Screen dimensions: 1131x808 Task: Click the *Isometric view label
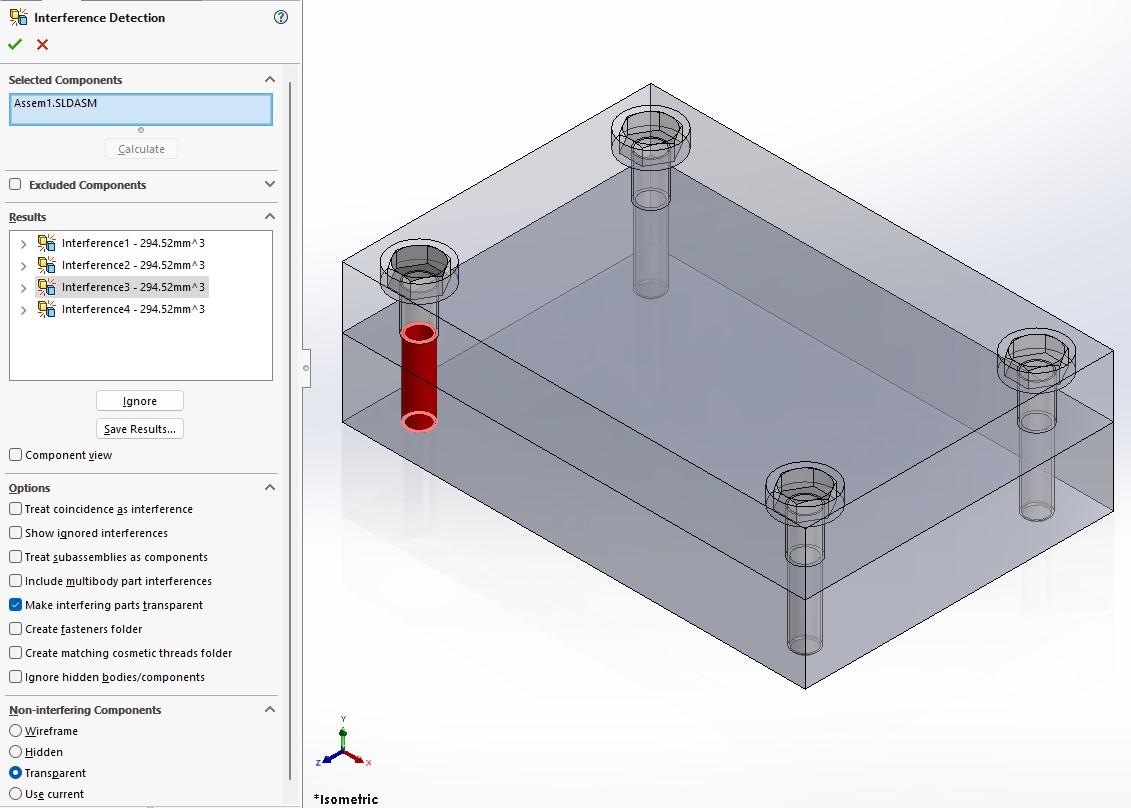(346, 799)
